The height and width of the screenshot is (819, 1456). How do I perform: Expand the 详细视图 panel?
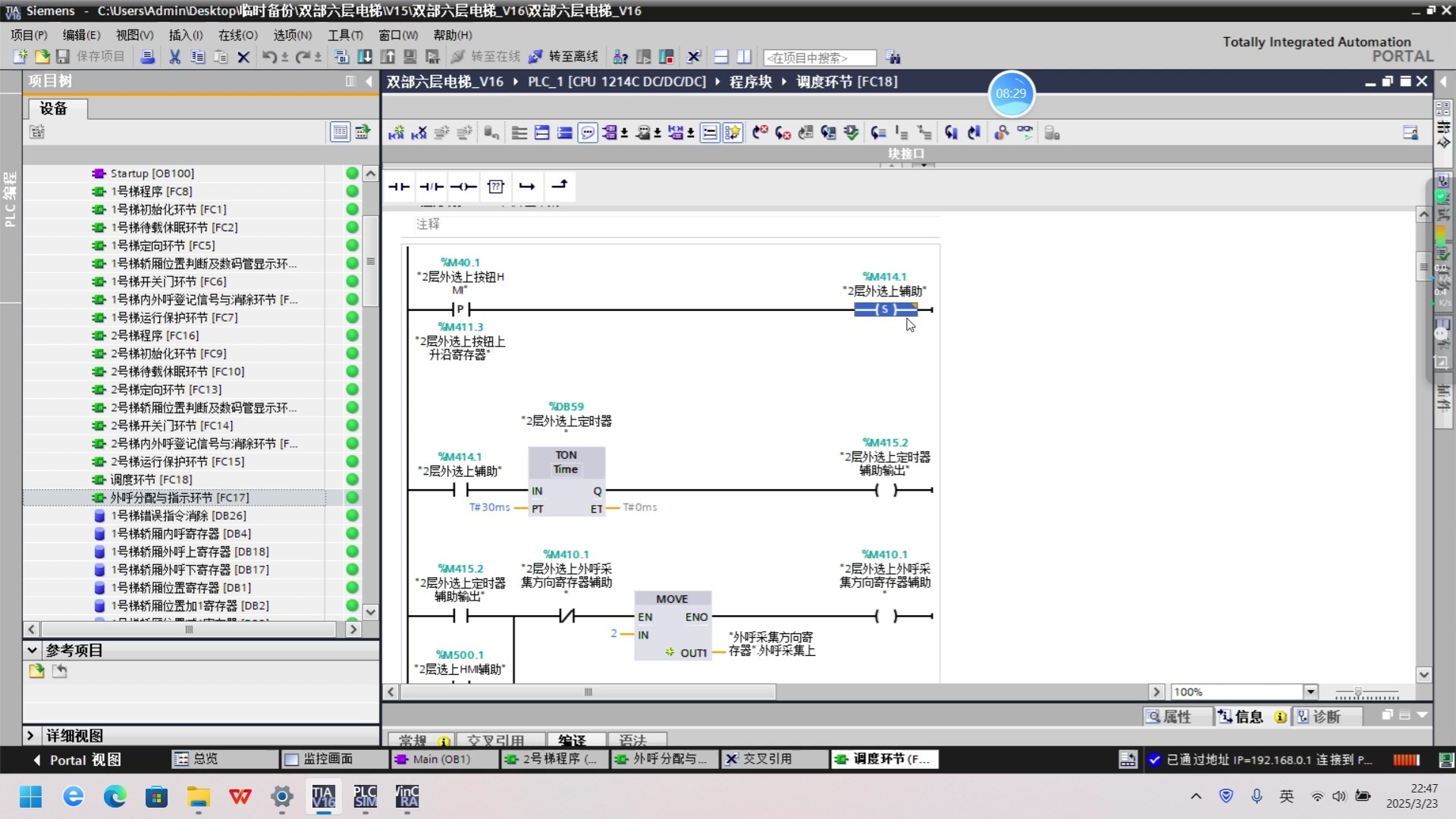[x=30, y=735]
